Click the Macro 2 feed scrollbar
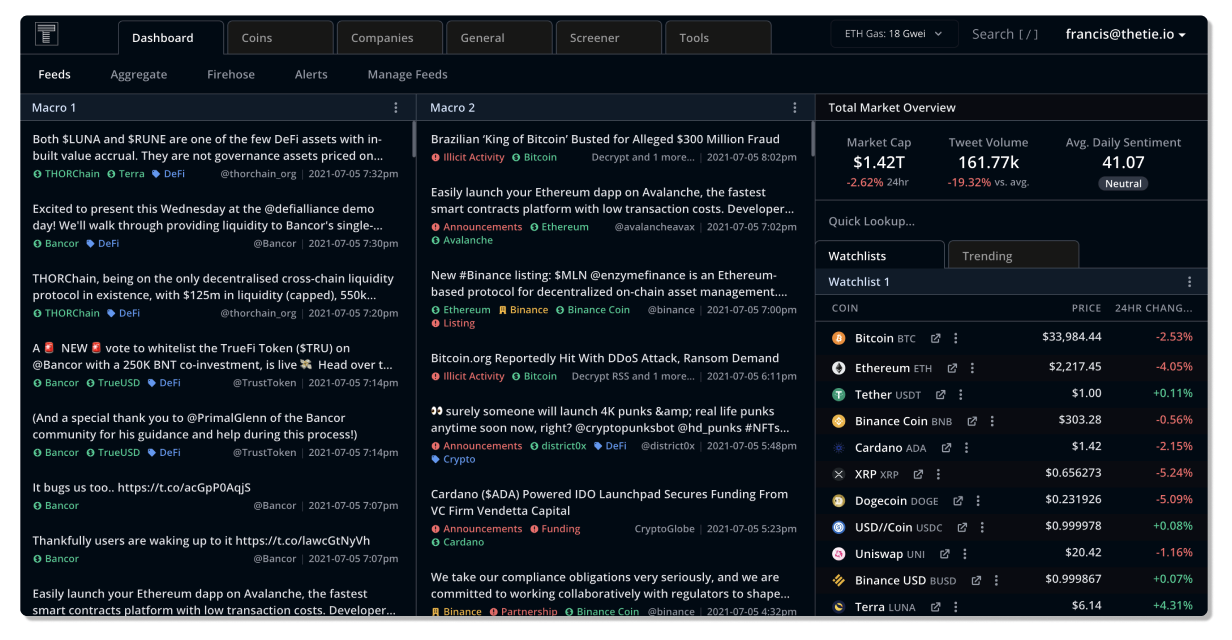This screenshot has height=640, width=1232. click(x=813, y=139)
